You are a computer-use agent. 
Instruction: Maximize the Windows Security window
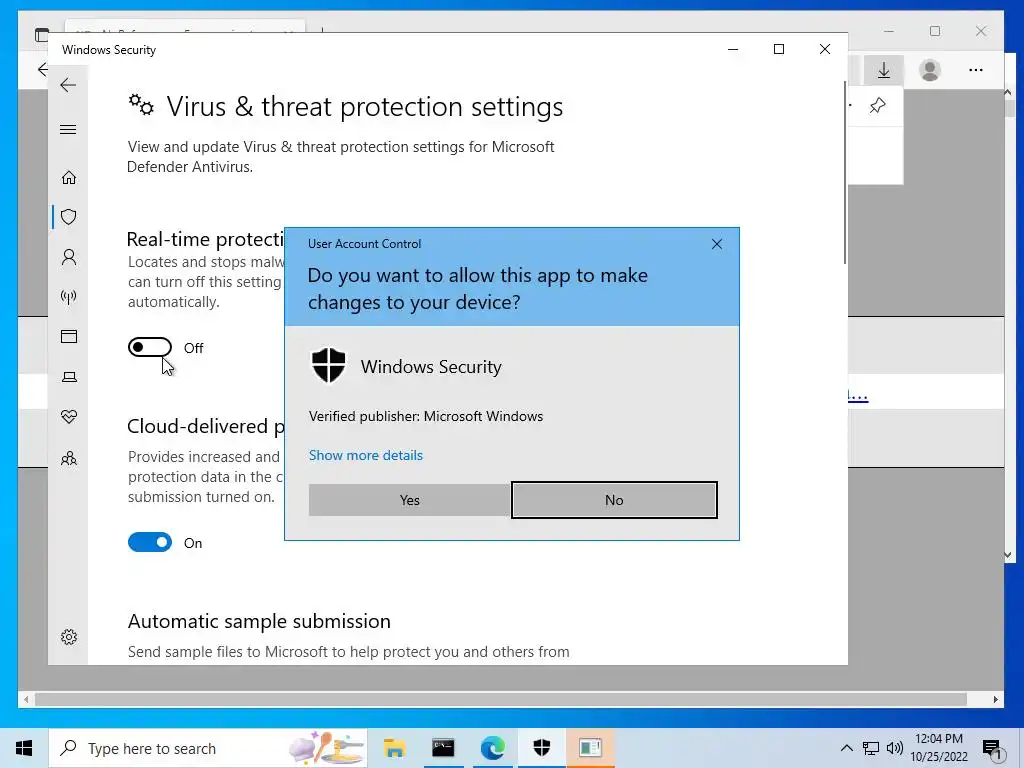point(778,50)
